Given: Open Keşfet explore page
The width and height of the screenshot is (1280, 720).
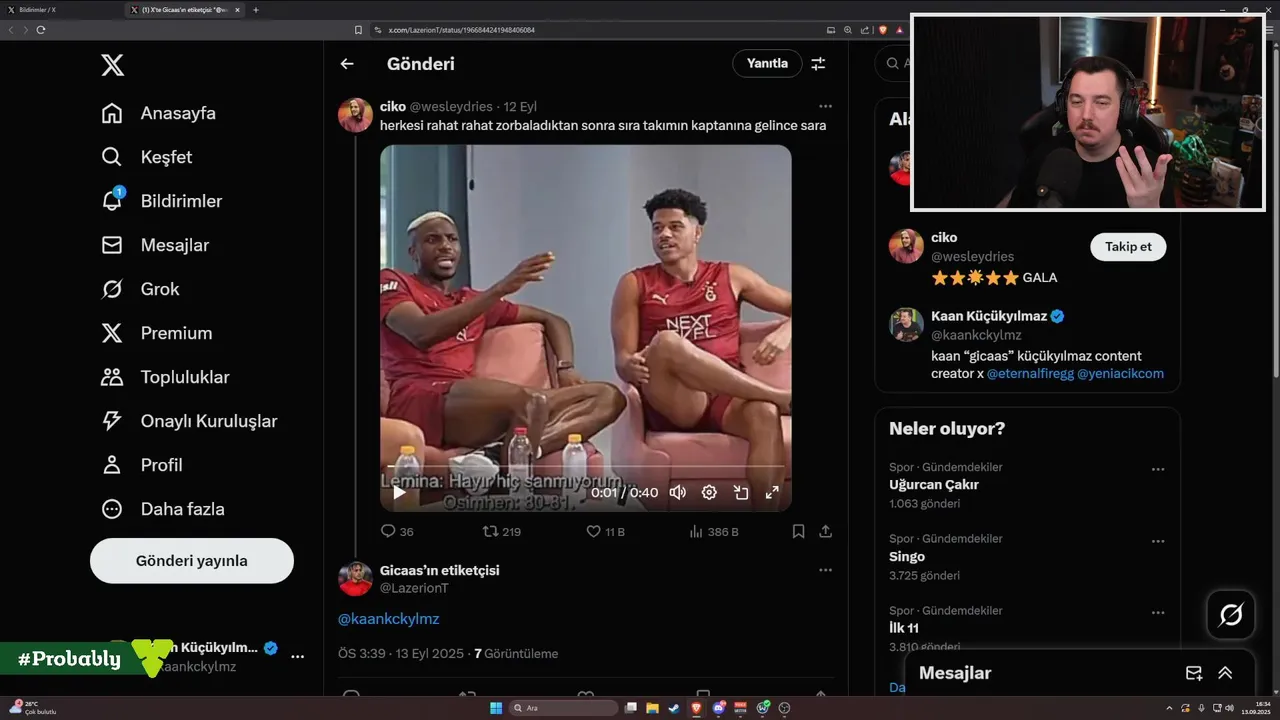Looking at the screenshot, I should (147, 157).
